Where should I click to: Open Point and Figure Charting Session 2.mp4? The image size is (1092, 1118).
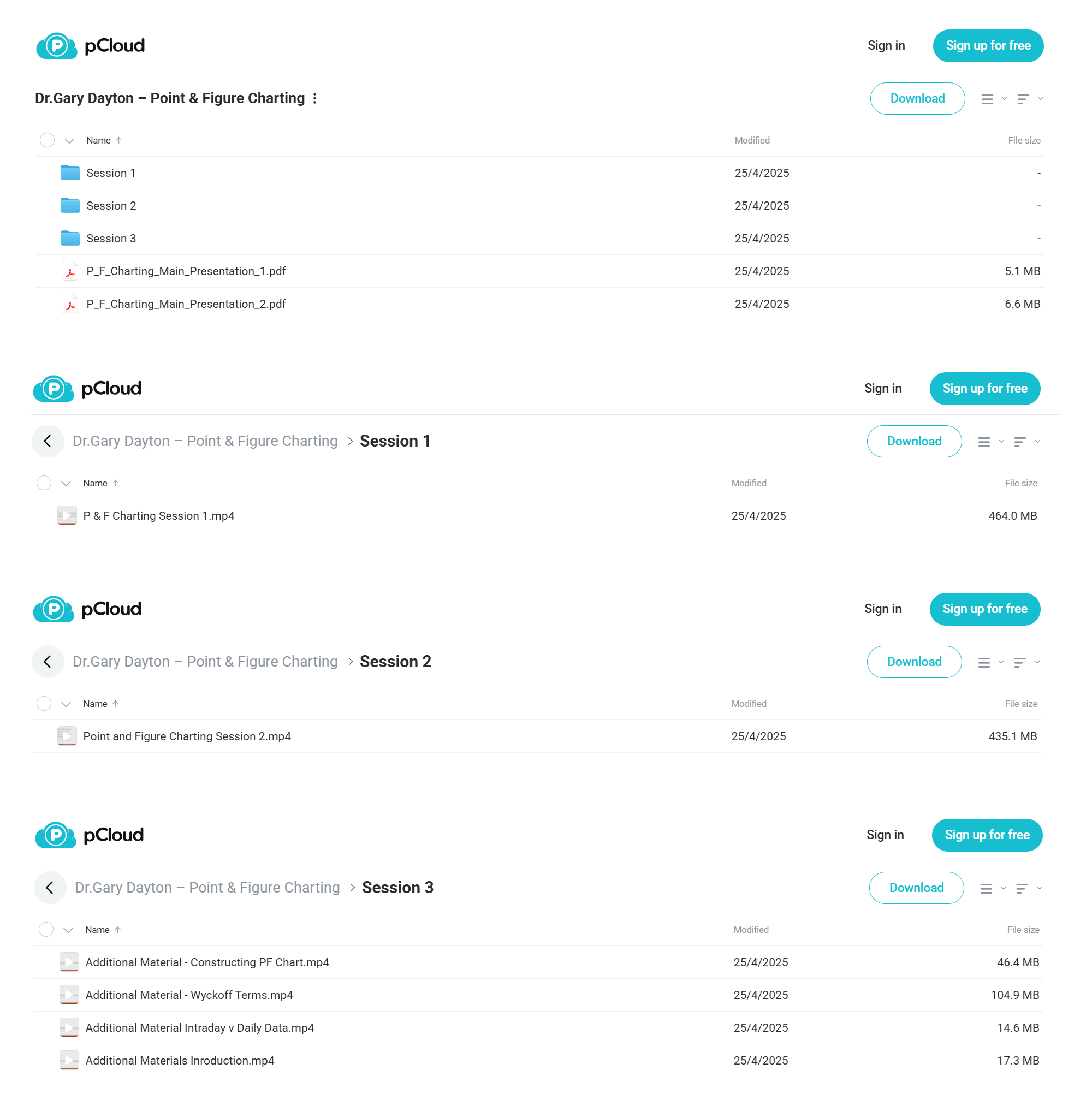[187, 736]
